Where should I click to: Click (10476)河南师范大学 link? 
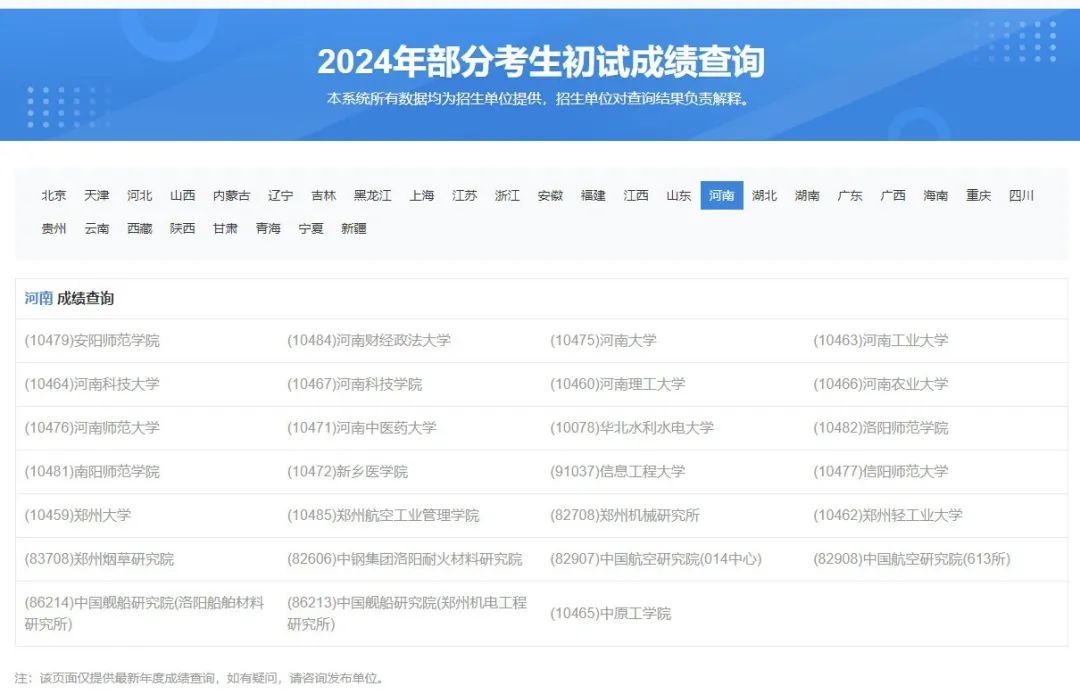pyautogui.click(x=92, y=428)
